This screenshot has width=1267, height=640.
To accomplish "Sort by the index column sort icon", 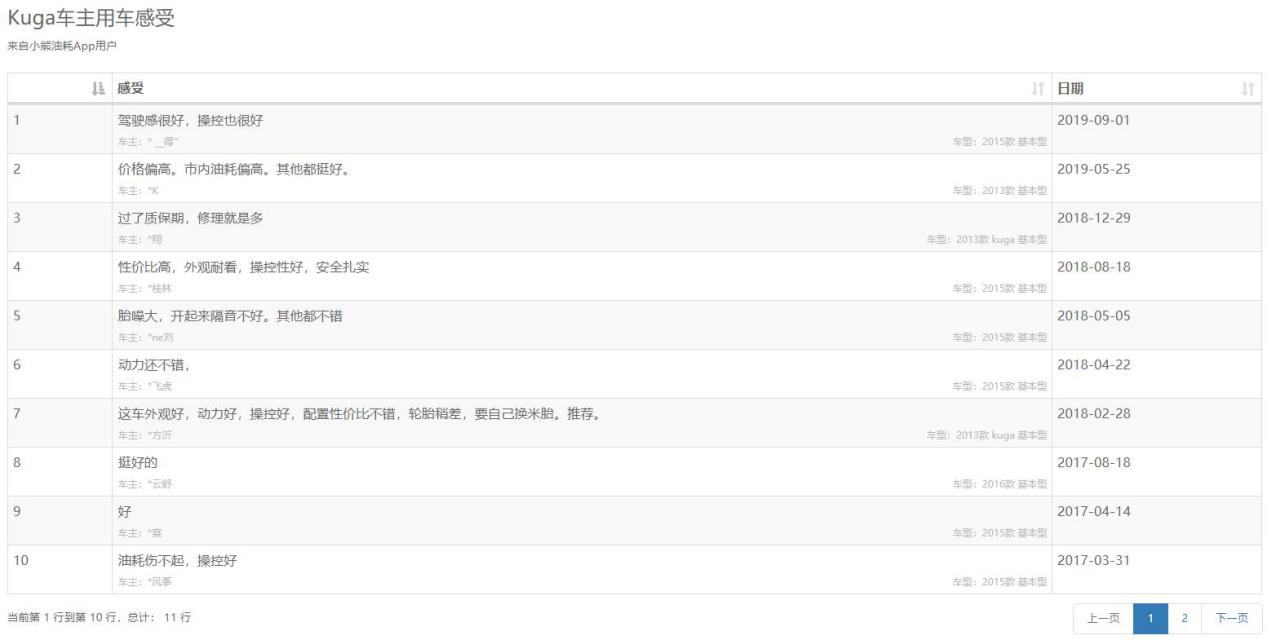I will point(97,89).
